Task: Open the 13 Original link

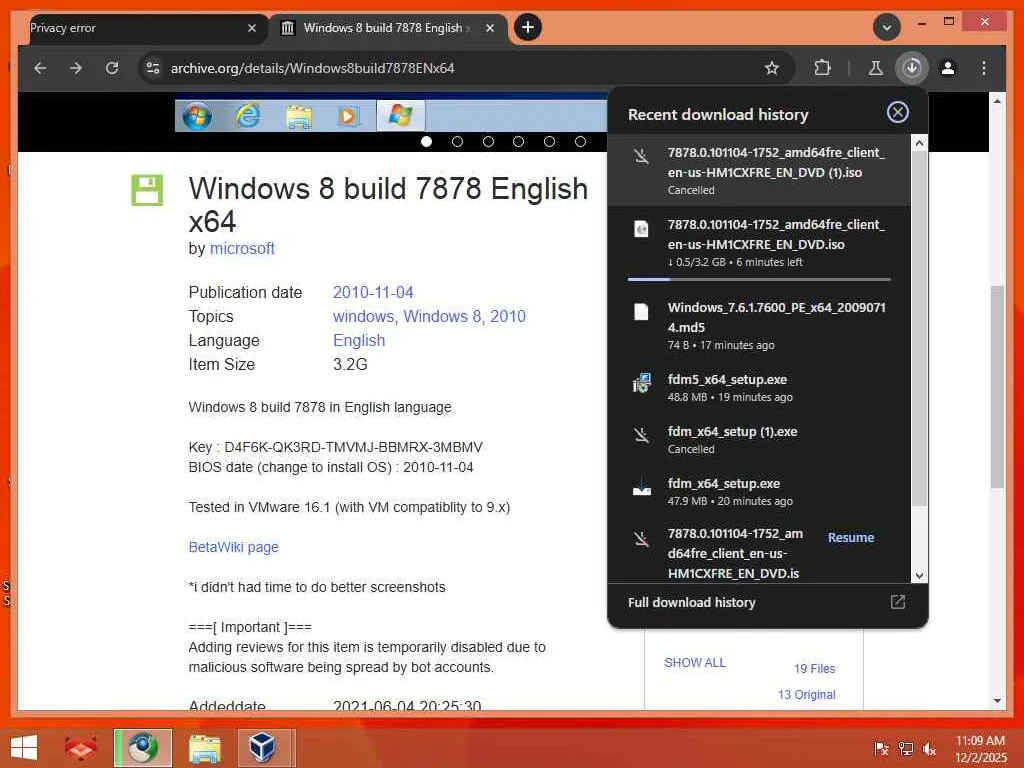Action: tap(807, 695)
